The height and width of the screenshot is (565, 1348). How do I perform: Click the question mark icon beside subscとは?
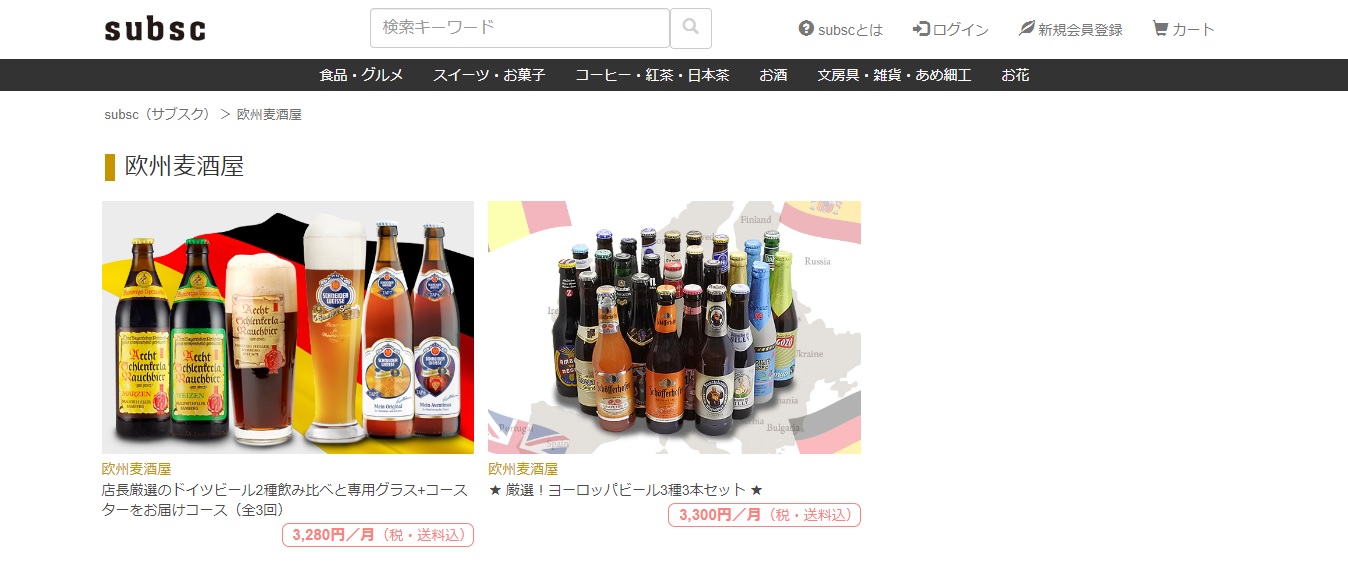click(806, 29)
